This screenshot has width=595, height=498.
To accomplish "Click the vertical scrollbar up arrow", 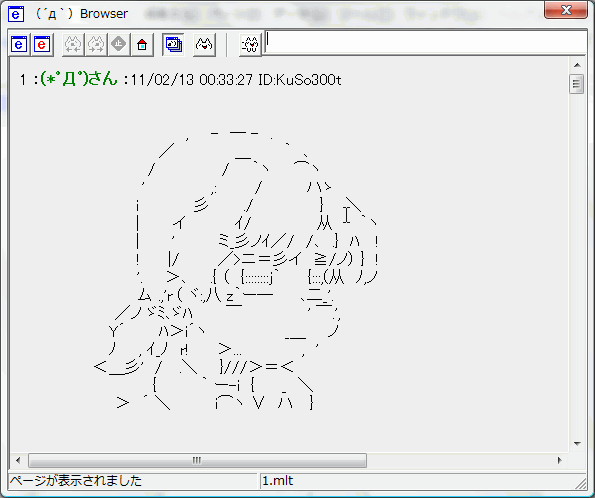I will [x=577, y=65].
